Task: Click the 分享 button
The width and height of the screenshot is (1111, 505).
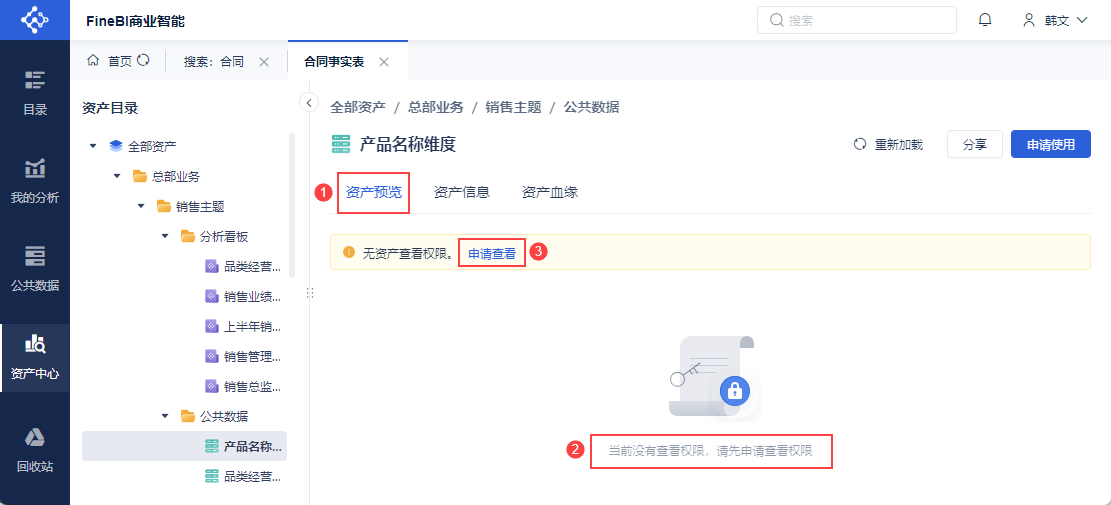Action: (975, 145)
